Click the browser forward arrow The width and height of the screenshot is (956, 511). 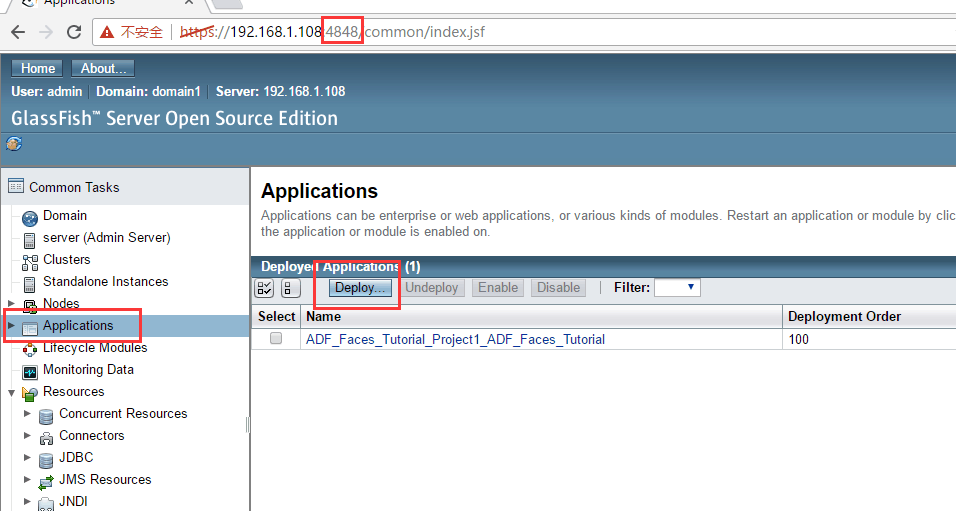point(46,32)
